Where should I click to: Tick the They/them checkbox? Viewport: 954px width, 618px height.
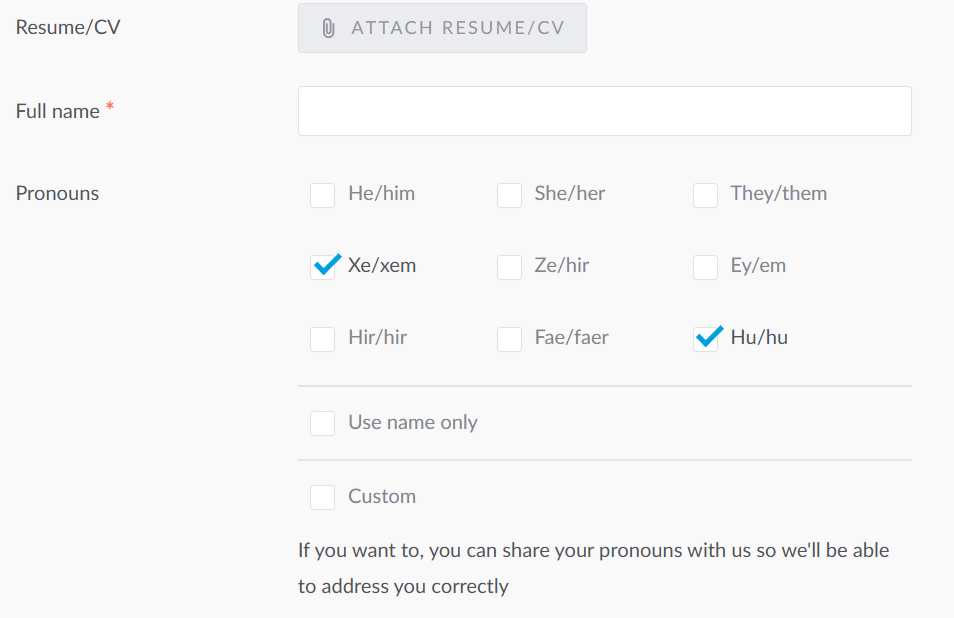705,195
